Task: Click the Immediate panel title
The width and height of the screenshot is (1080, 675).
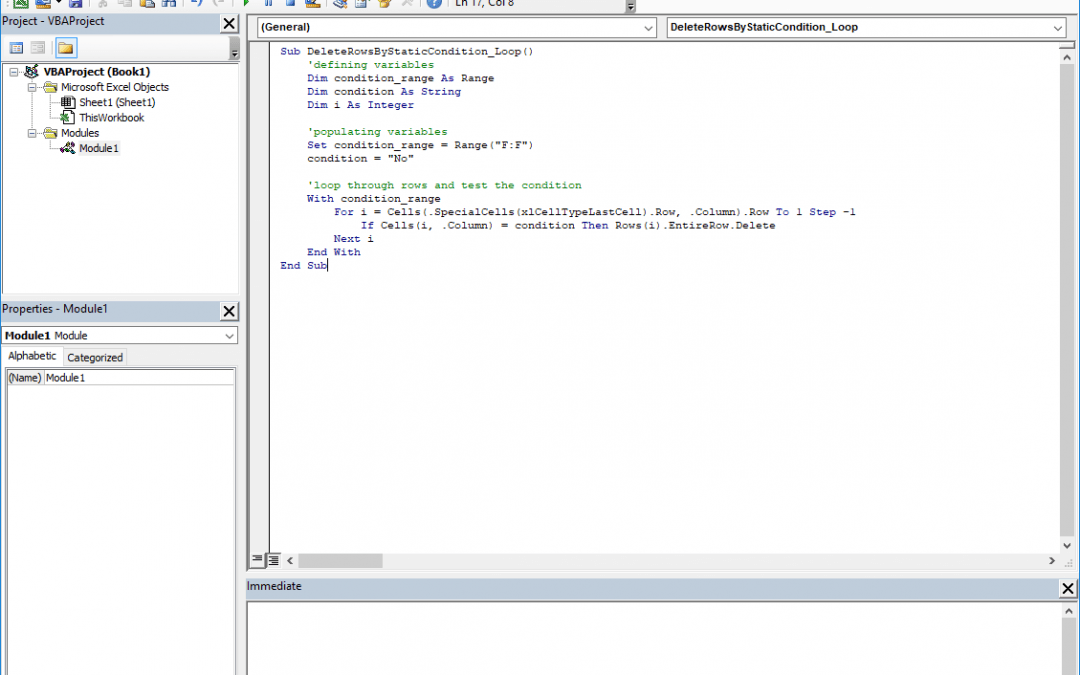Action: pyautogui.click(x=274, y=586)
